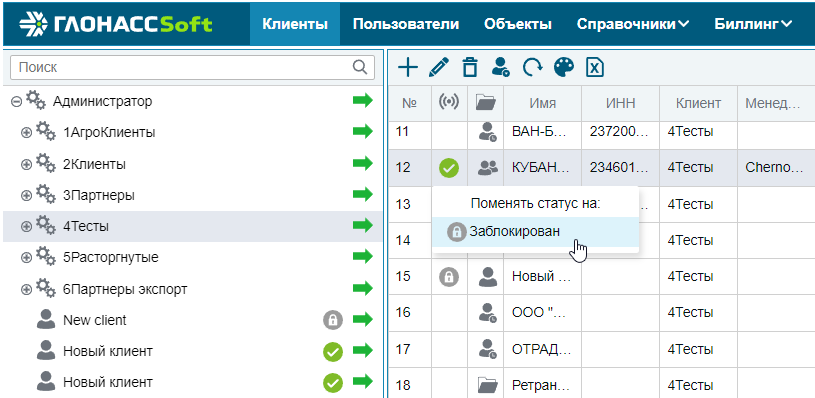Sort by the Имя column header

point(543,103)
